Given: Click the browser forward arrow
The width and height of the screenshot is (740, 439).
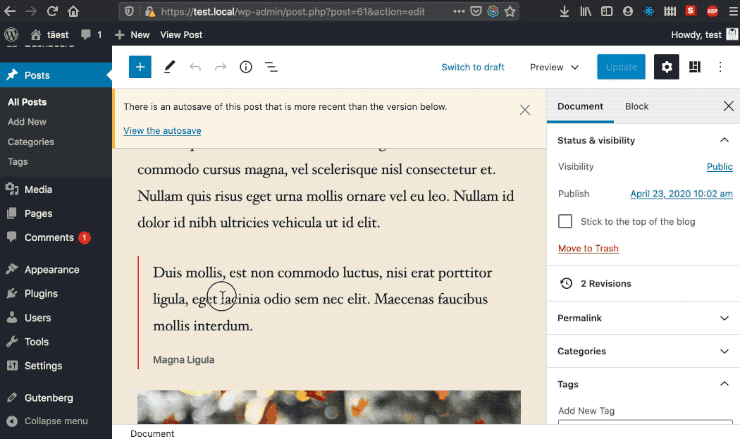Looking at the screenshot, I should pos(31,11).
